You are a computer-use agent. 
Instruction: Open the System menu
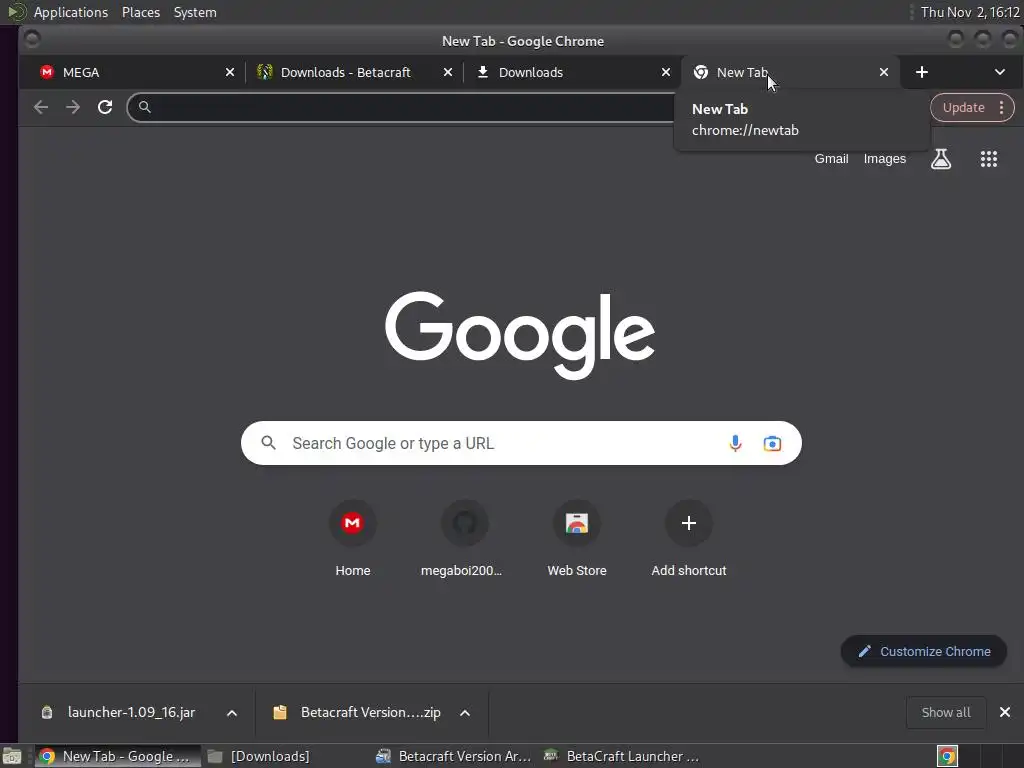[195, 12]
